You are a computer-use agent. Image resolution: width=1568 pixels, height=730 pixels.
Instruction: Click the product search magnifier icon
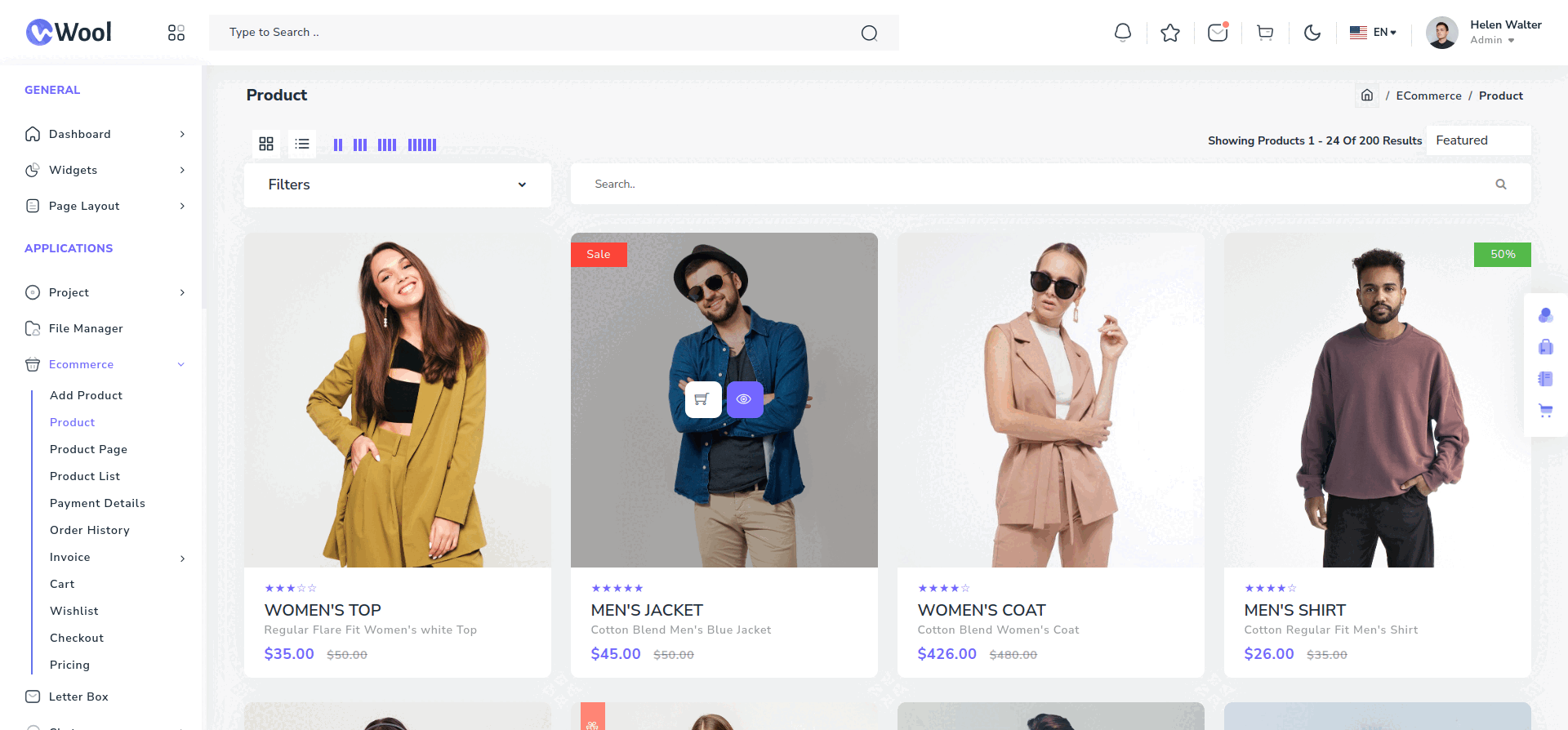pyautogui.click(x=1501, y=185)
